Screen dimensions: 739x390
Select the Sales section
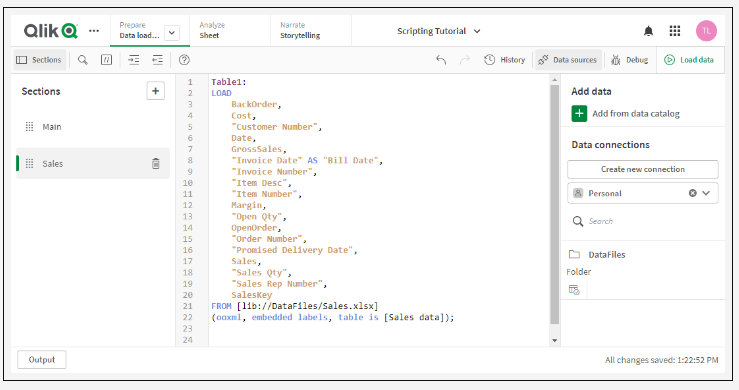click(93, 163)
